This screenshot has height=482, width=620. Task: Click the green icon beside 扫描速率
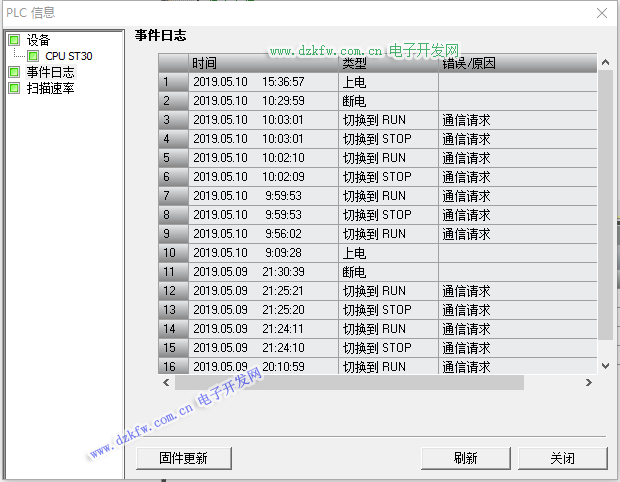[14, 88]
